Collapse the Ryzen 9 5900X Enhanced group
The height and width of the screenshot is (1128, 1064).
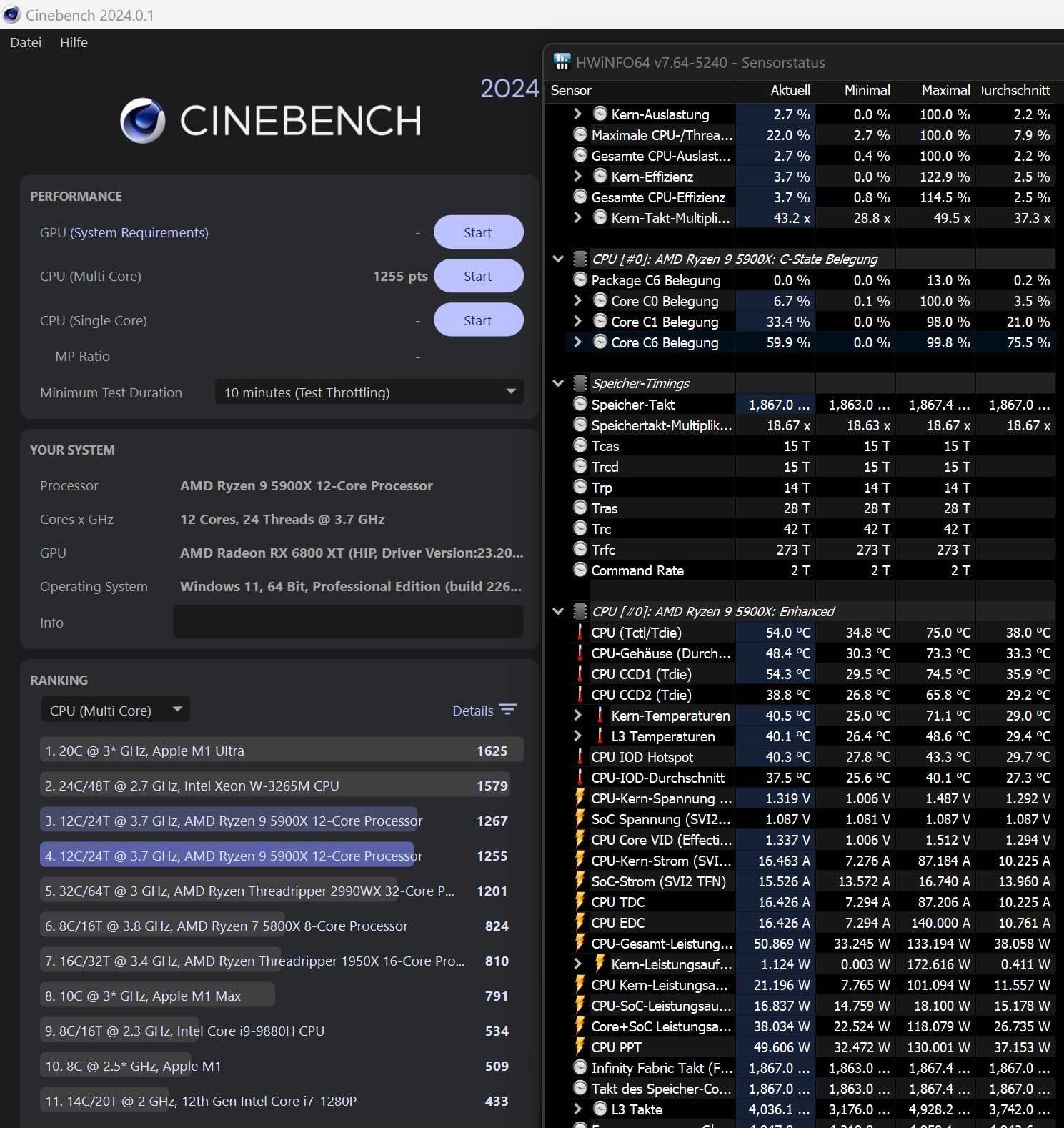click(x=558, y=611)
